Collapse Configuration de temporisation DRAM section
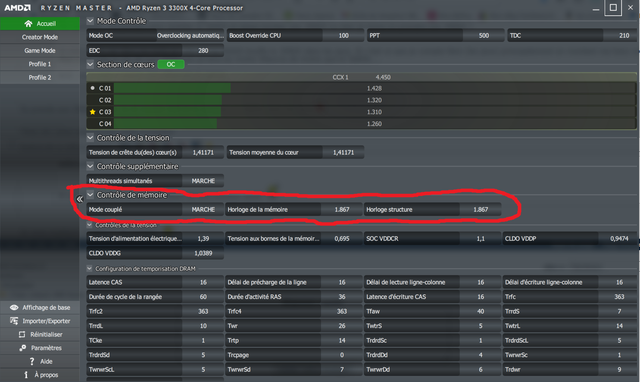 click(x=89, y=269)
